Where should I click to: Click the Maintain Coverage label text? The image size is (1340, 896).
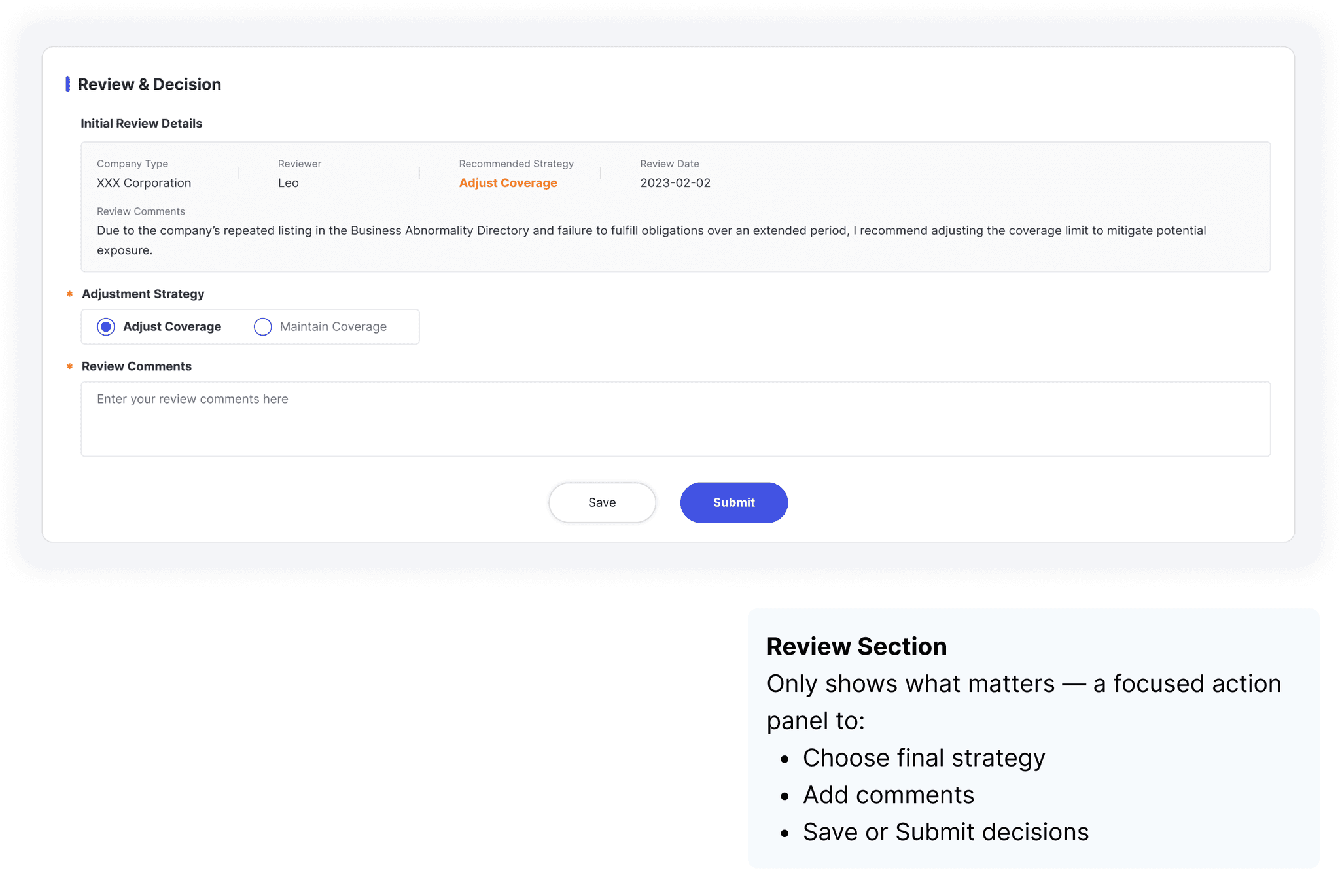click(333, 326)
